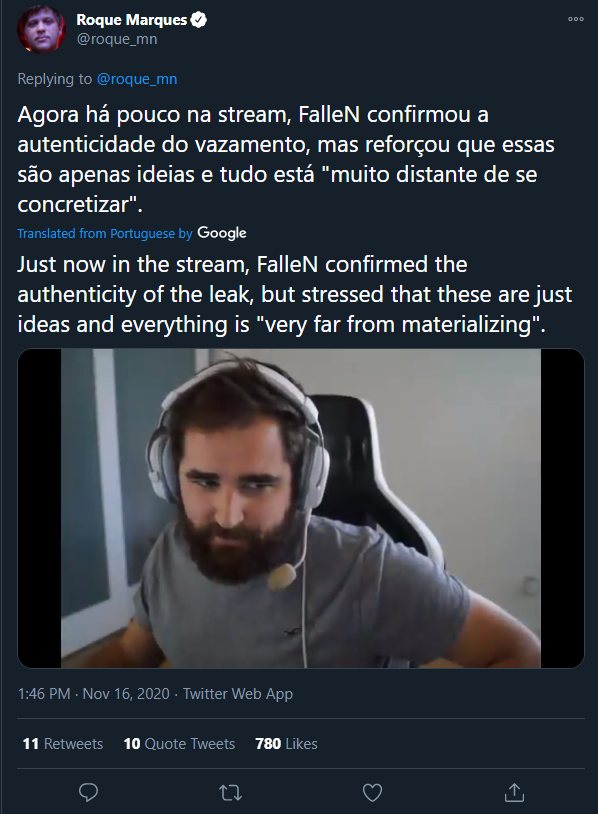Open the @roque_mn mention in Replying to
This screenshot has height=814, width=598.
pos(137,79)
